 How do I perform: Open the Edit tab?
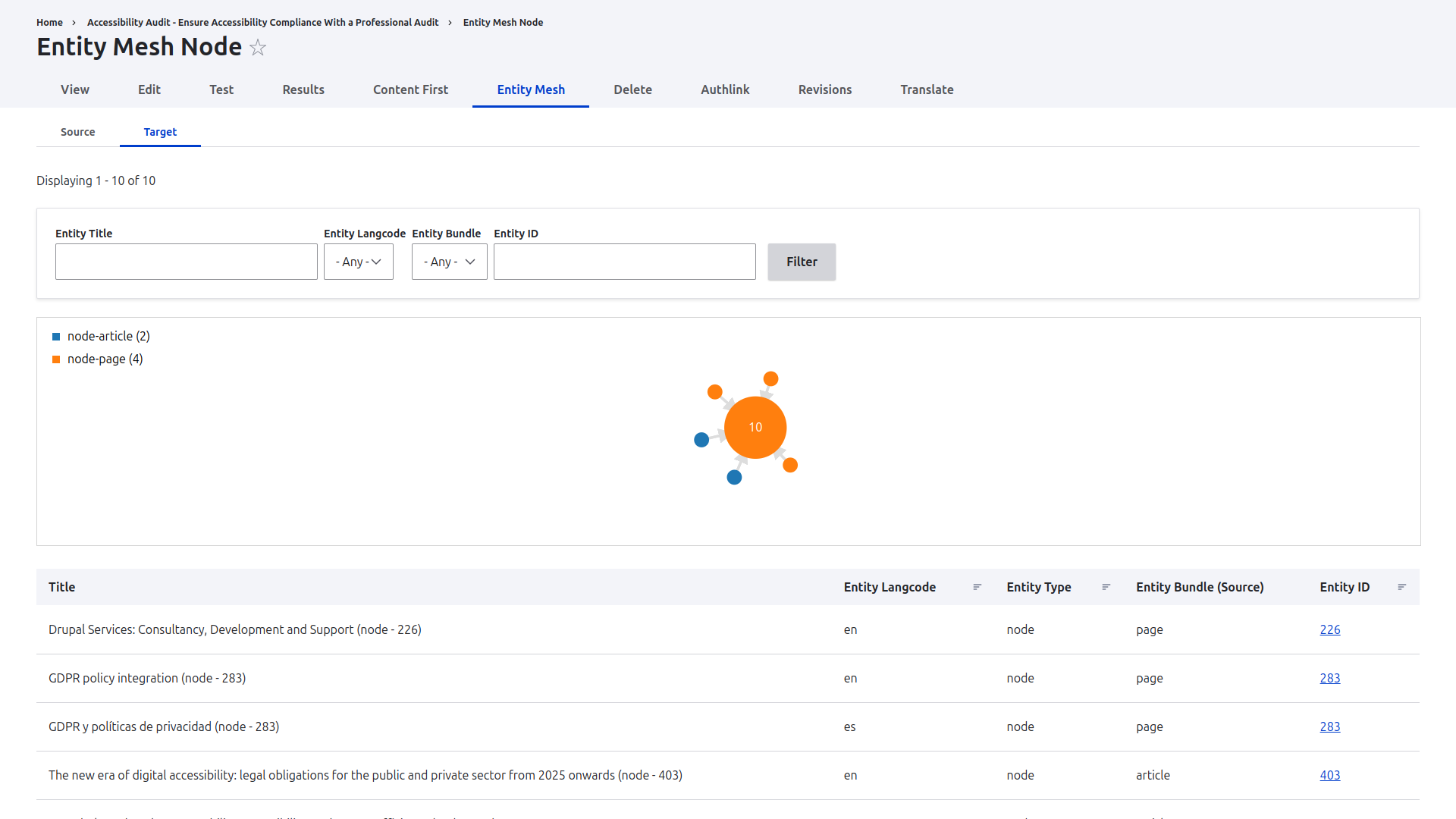pyautogui.click(x=149, y=89)
